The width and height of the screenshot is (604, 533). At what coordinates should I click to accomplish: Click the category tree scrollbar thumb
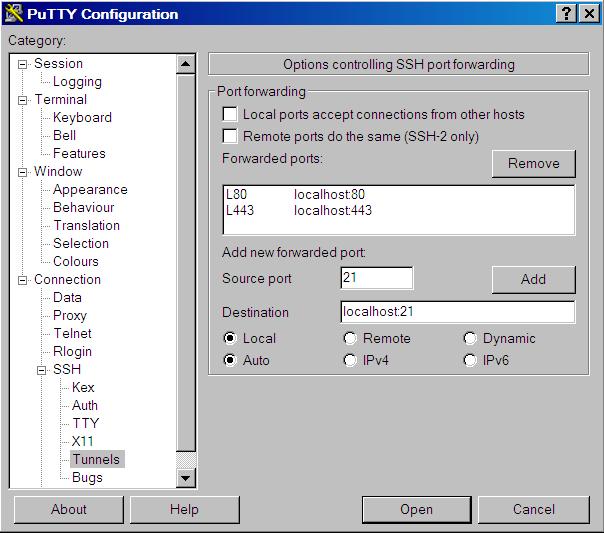tap(186, 263)
